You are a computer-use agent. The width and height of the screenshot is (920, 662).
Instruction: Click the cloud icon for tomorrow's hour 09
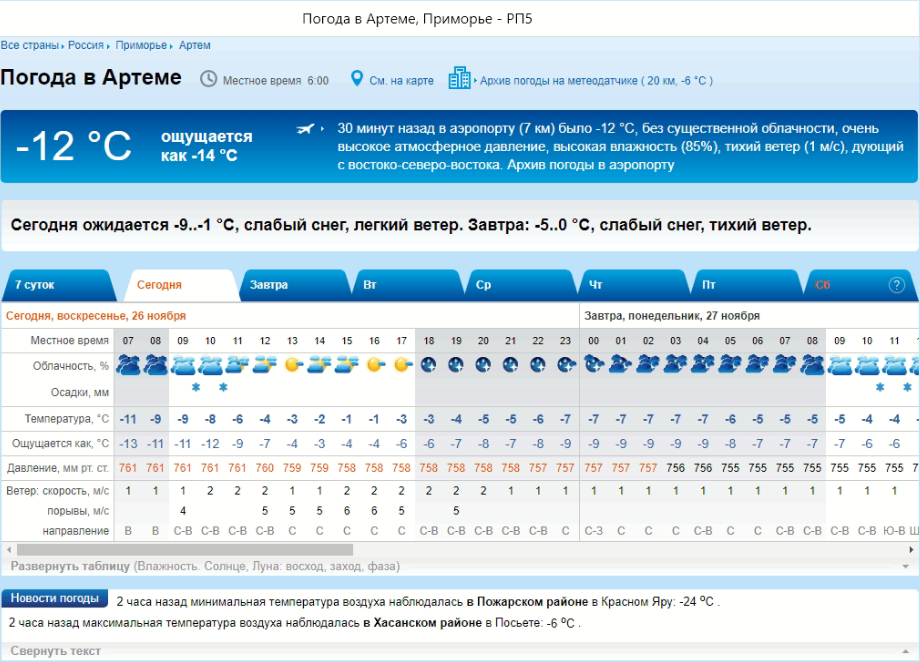(840, 365)
